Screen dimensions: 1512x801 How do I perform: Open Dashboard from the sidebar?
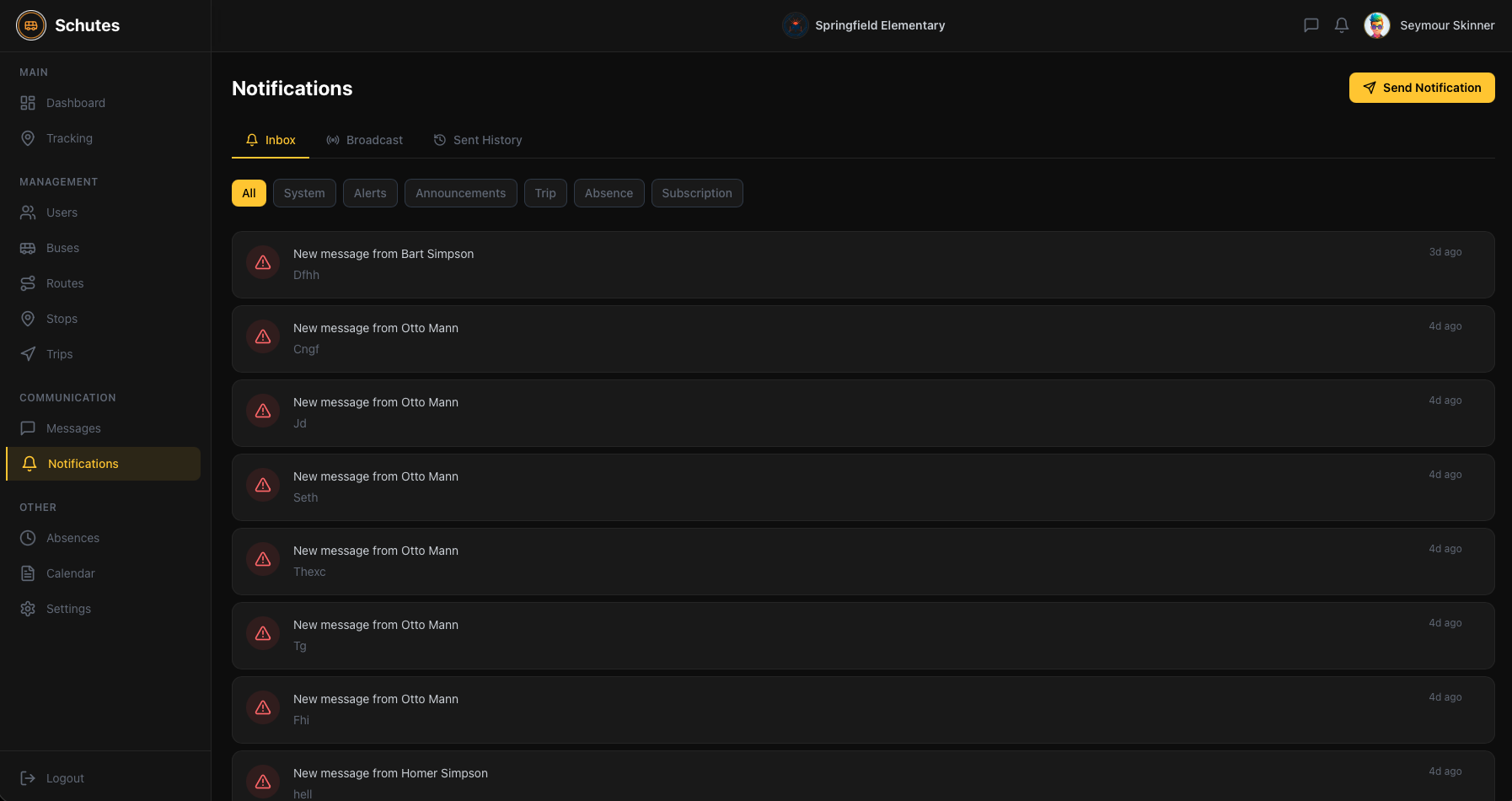[75, 103]
